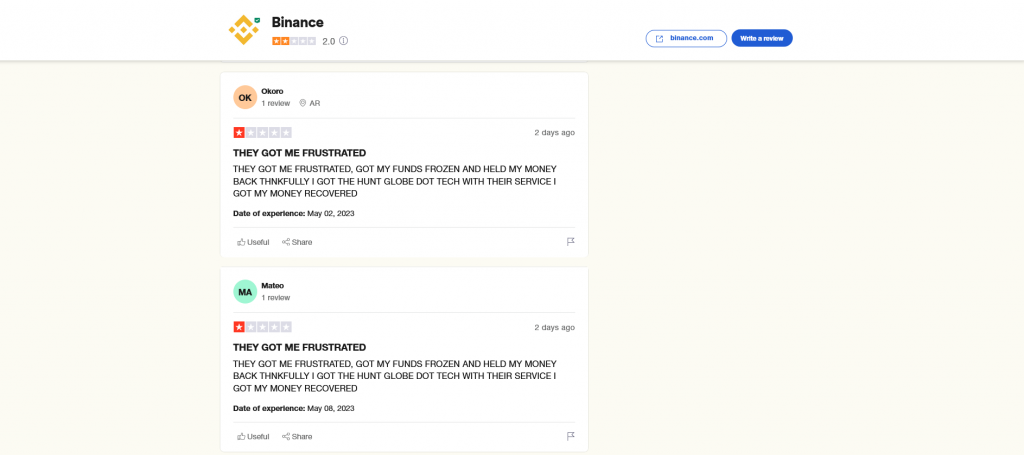This screenshot has width=1024, height=455.
Task: Click Mateo's MA avatar
Action: click(245, 291)
